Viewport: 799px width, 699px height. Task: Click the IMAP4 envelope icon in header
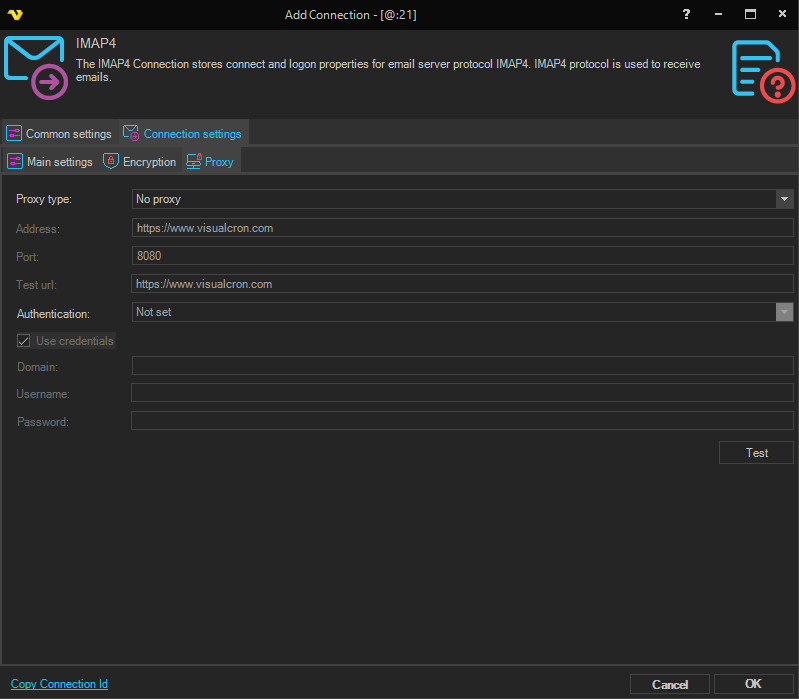click(x=36, y=67)
